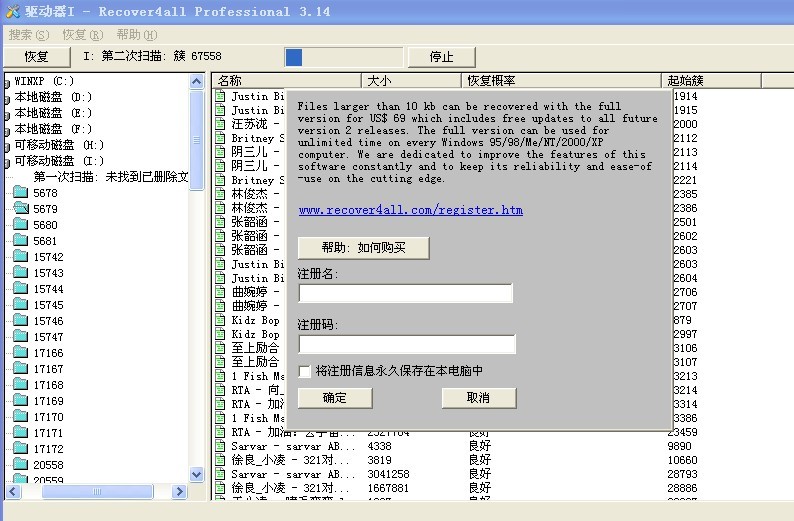This screenshot has width=794, height=521.
Task: Click file icon of 1667881 size row
Action: [220, 488]
